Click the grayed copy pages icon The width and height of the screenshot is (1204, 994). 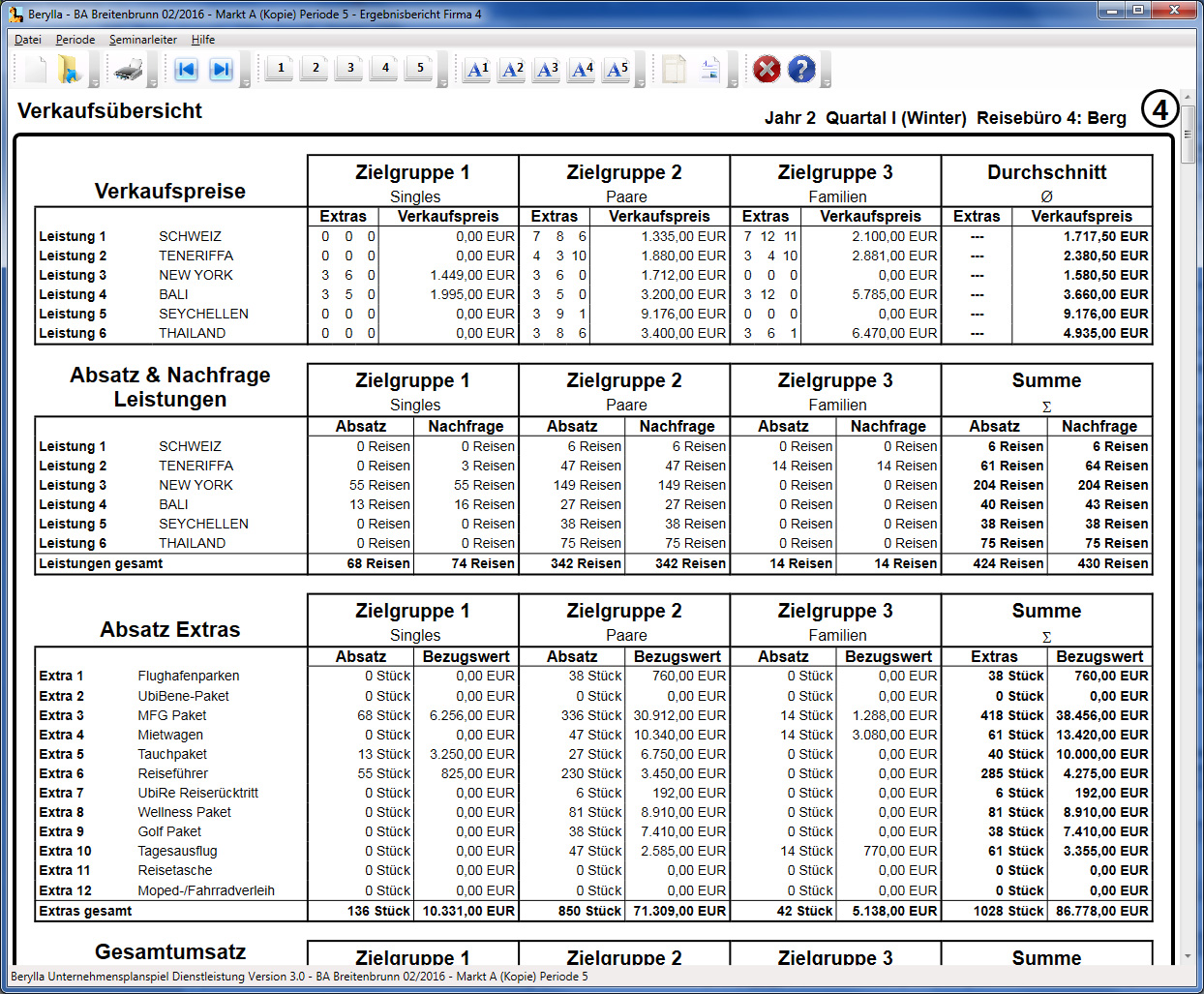(x=675, y=69)
